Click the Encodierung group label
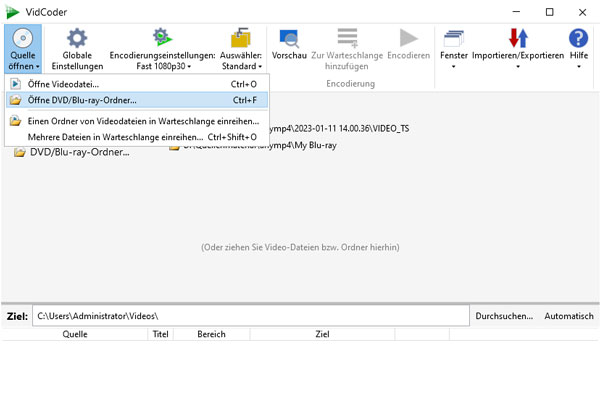Viewport: 600px width, 410px height. point(351,83)
